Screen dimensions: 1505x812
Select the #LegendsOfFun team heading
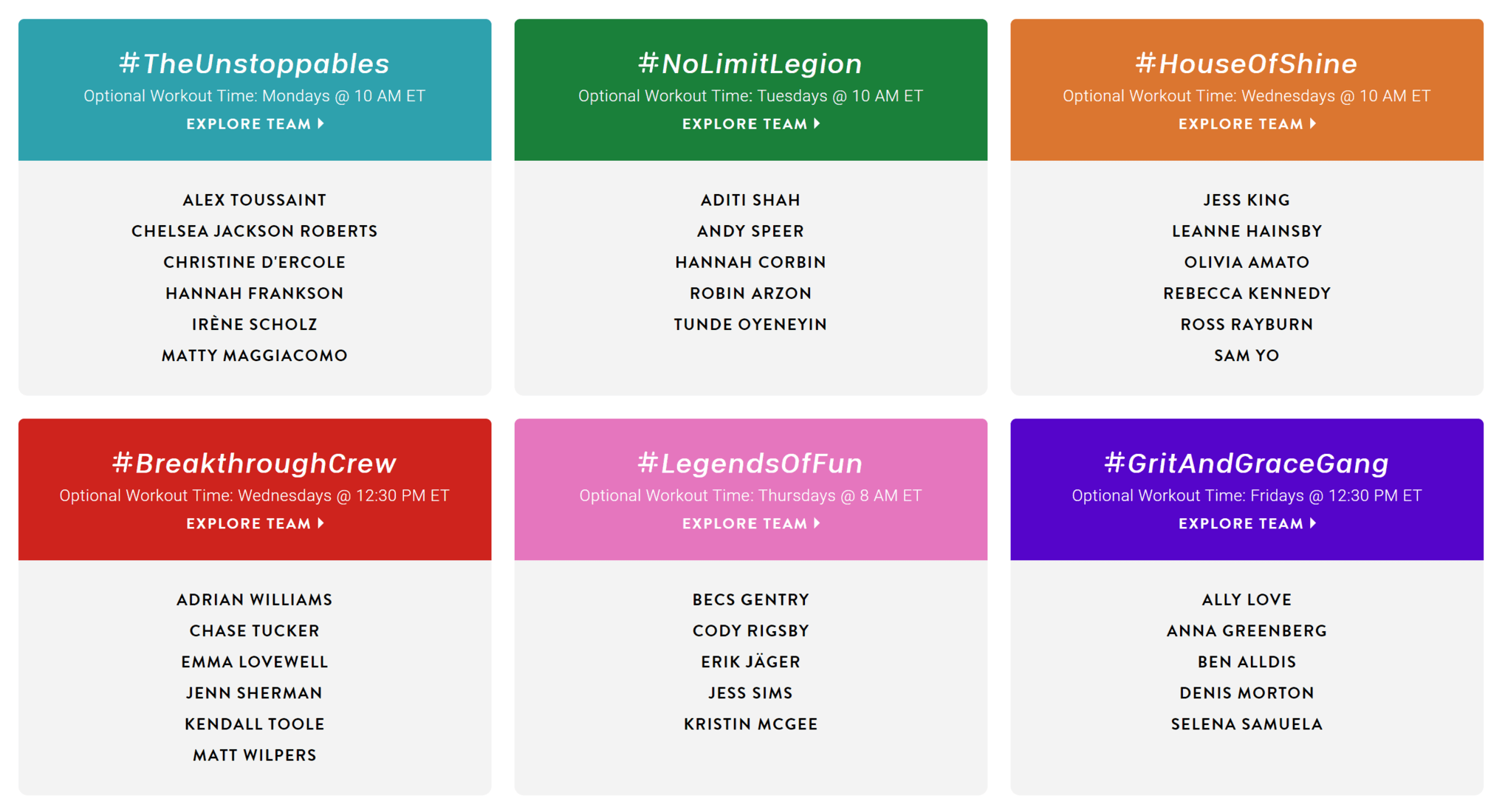click(750, 463)
